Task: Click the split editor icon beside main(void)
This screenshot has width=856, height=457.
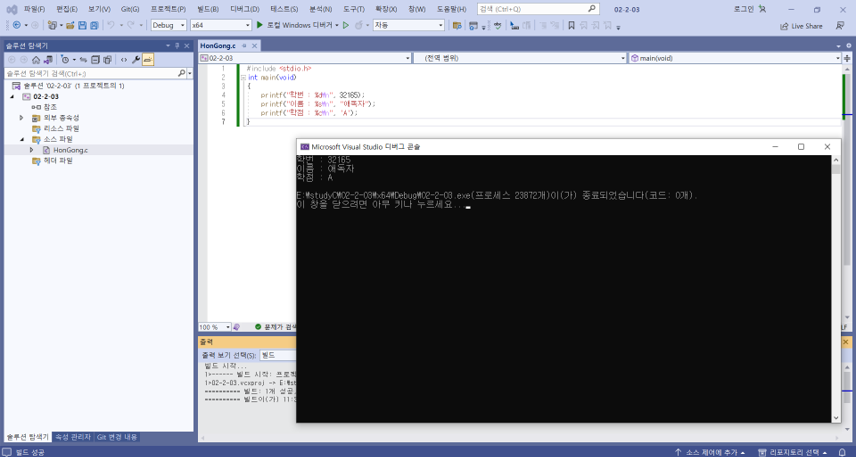Action: point(848,58)
